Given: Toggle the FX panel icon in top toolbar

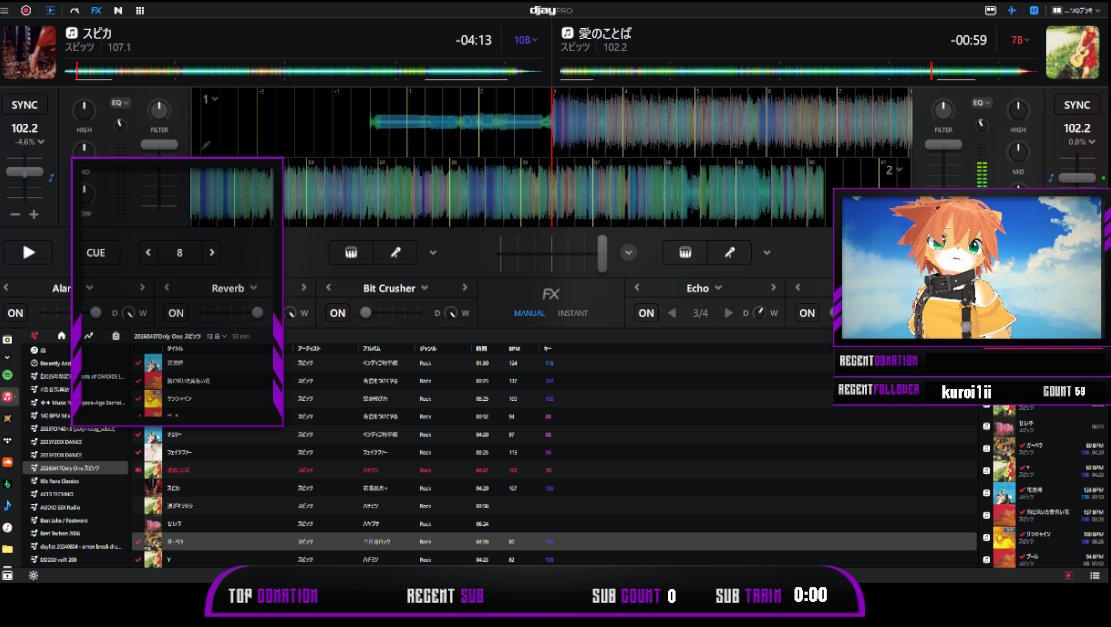Looking at the screenshot, I should 96,10.
